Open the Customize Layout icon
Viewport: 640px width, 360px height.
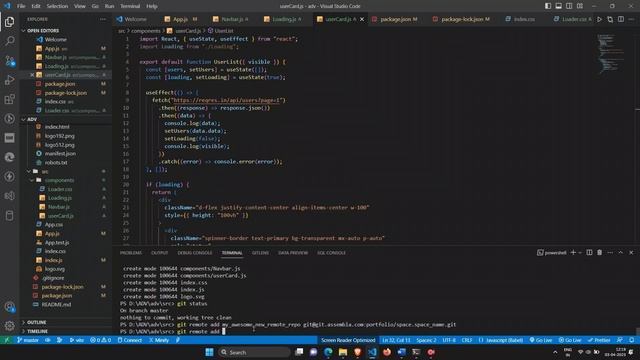click(580, 6)
